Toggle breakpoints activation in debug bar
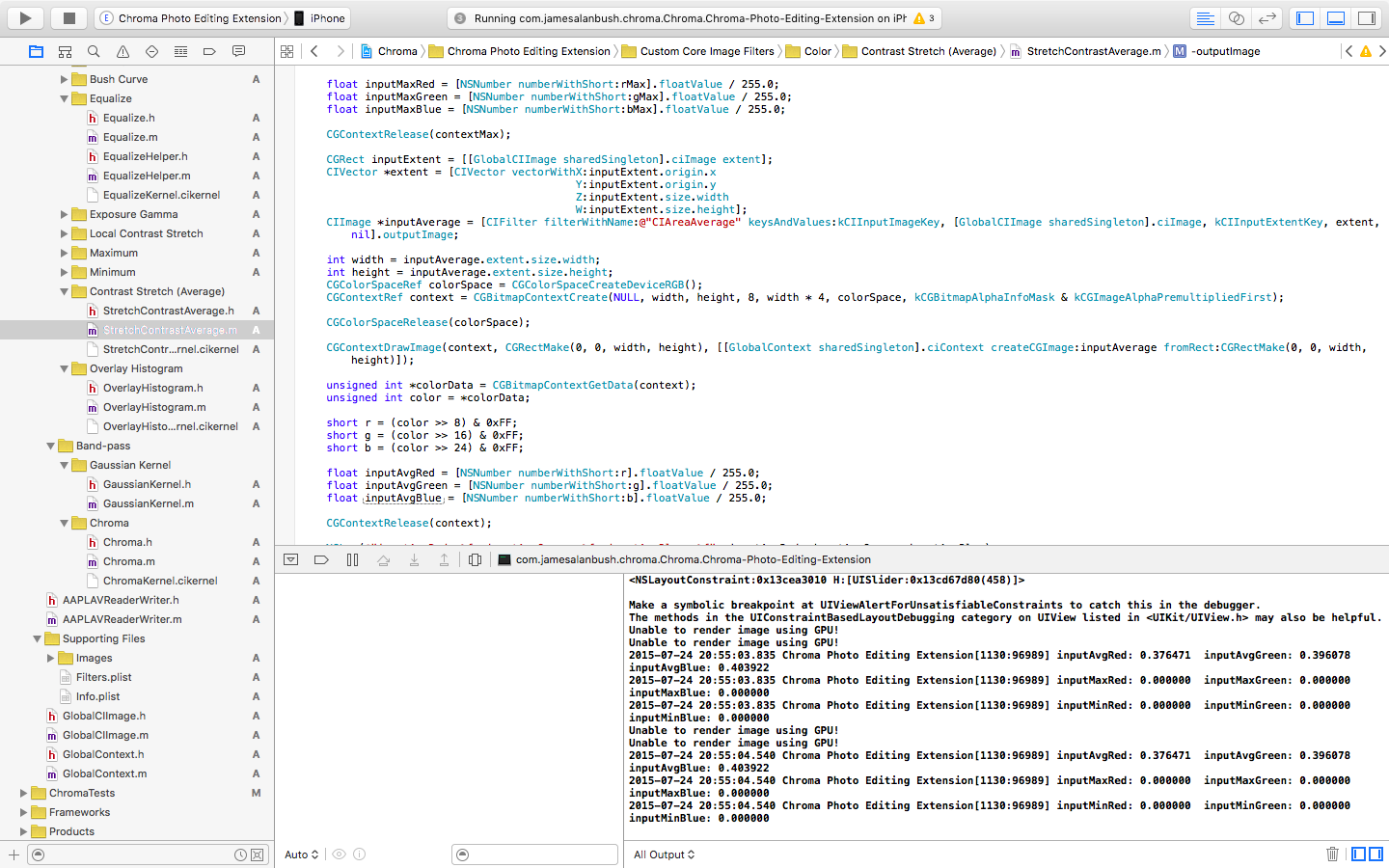The height and width of the screenshot is (868, 1389). [321, 559]
